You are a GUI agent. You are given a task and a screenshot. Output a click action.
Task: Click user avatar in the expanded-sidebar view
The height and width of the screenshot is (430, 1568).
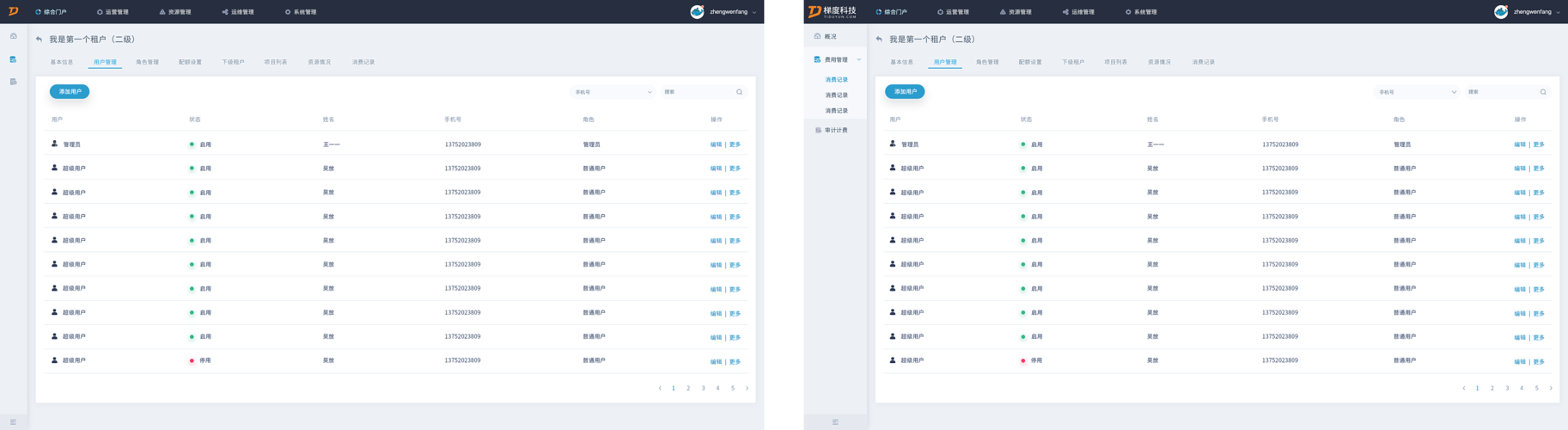[1501, 11]
